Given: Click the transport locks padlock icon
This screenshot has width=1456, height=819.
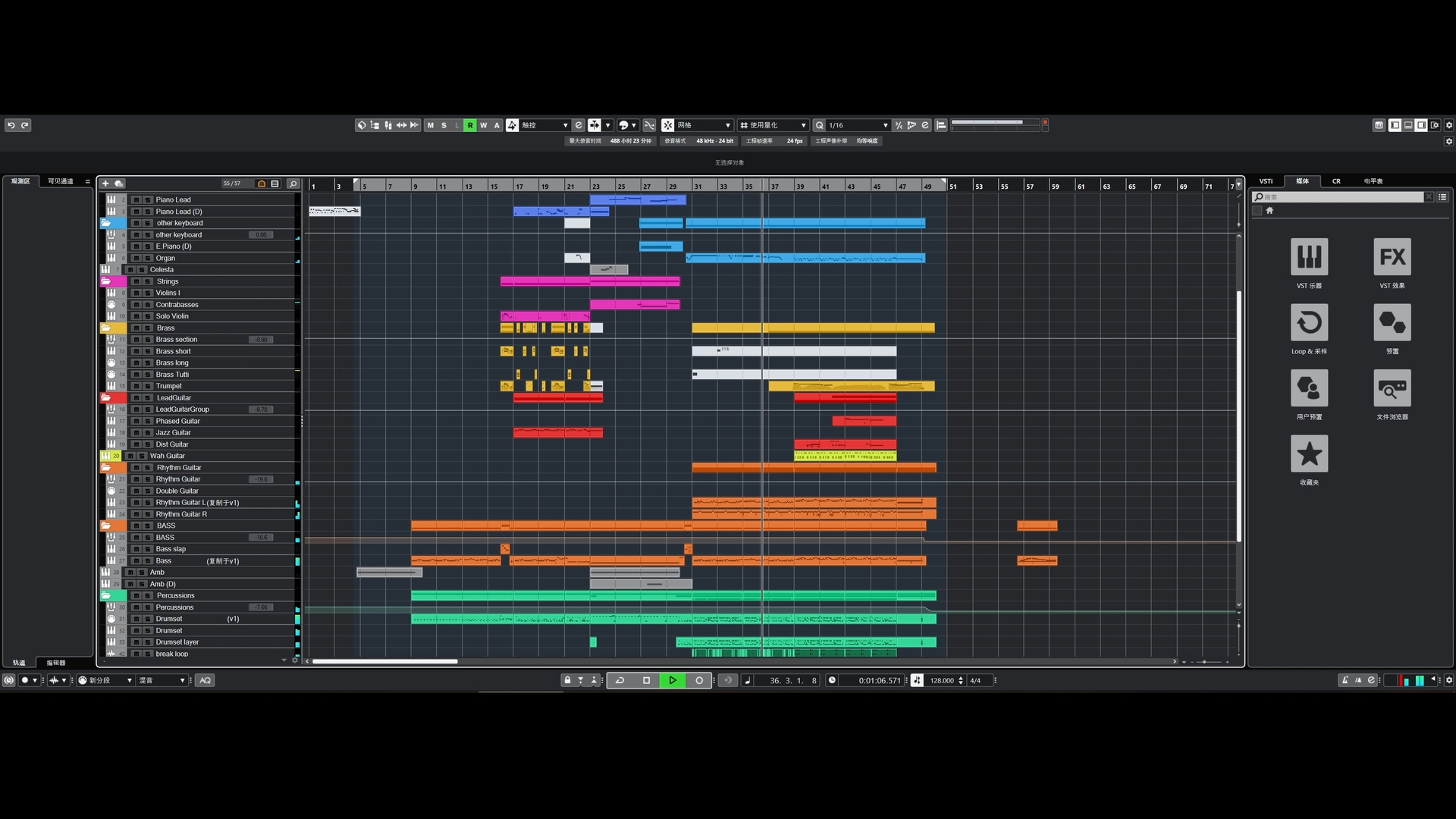Looking at the screenshot, I should (567, 680).
